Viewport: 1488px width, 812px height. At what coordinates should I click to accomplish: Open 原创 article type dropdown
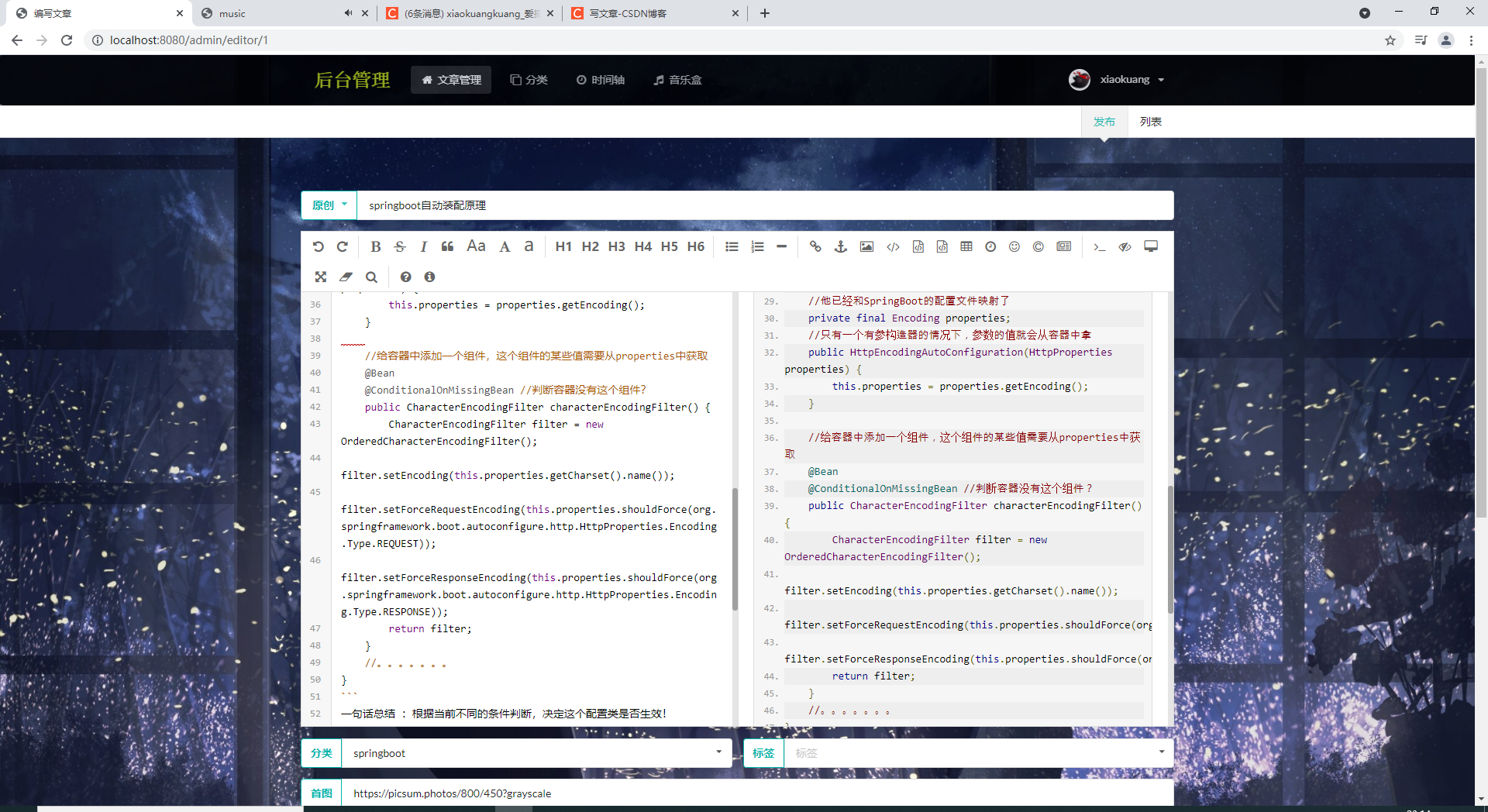[329, 205]
